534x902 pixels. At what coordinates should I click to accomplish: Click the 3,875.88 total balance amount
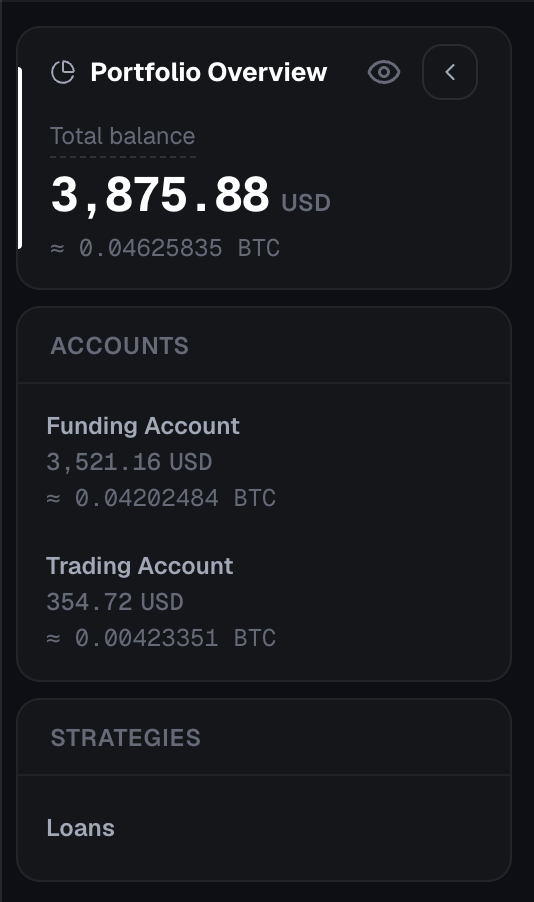point(160,196)
